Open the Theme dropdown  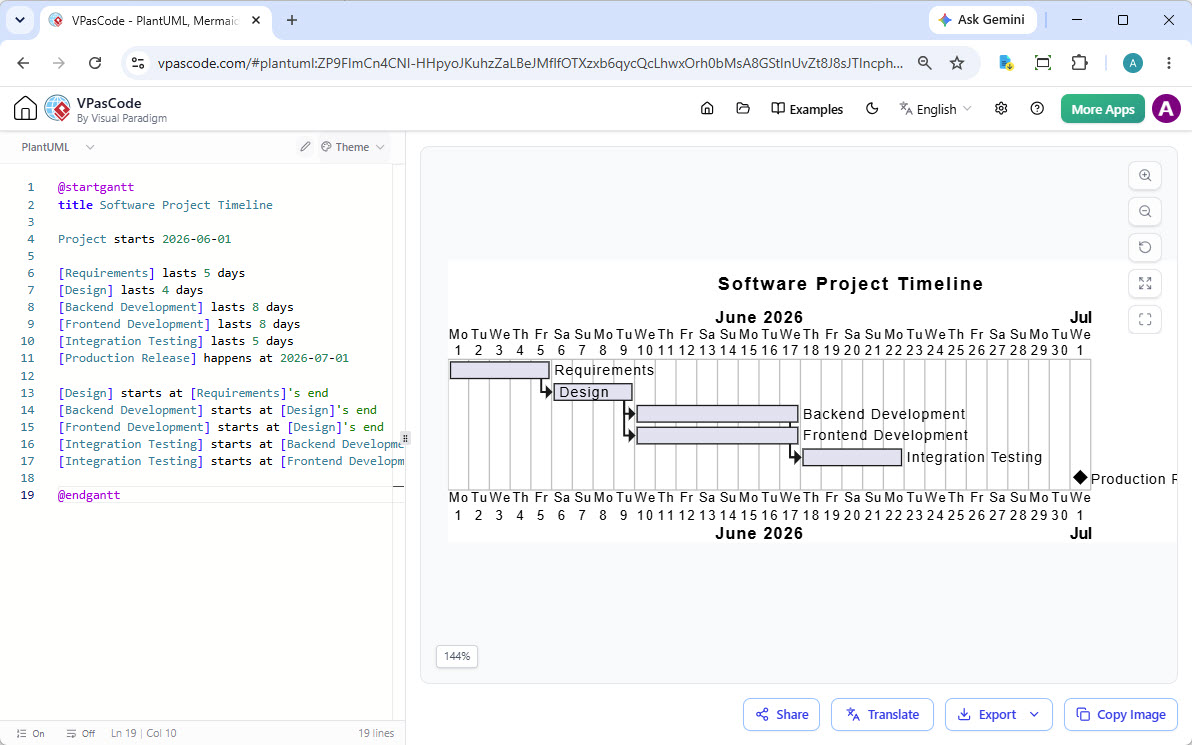(353, 147)
